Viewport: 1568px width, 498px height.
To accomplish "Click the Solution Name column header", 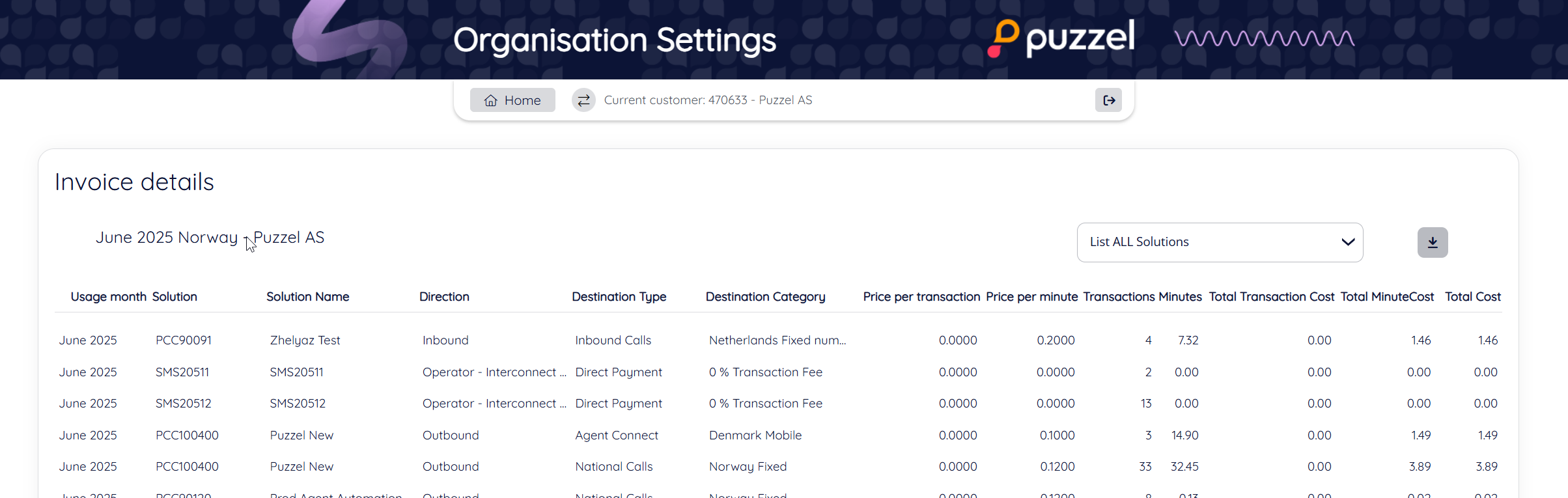I will click(x=307, y=297).
